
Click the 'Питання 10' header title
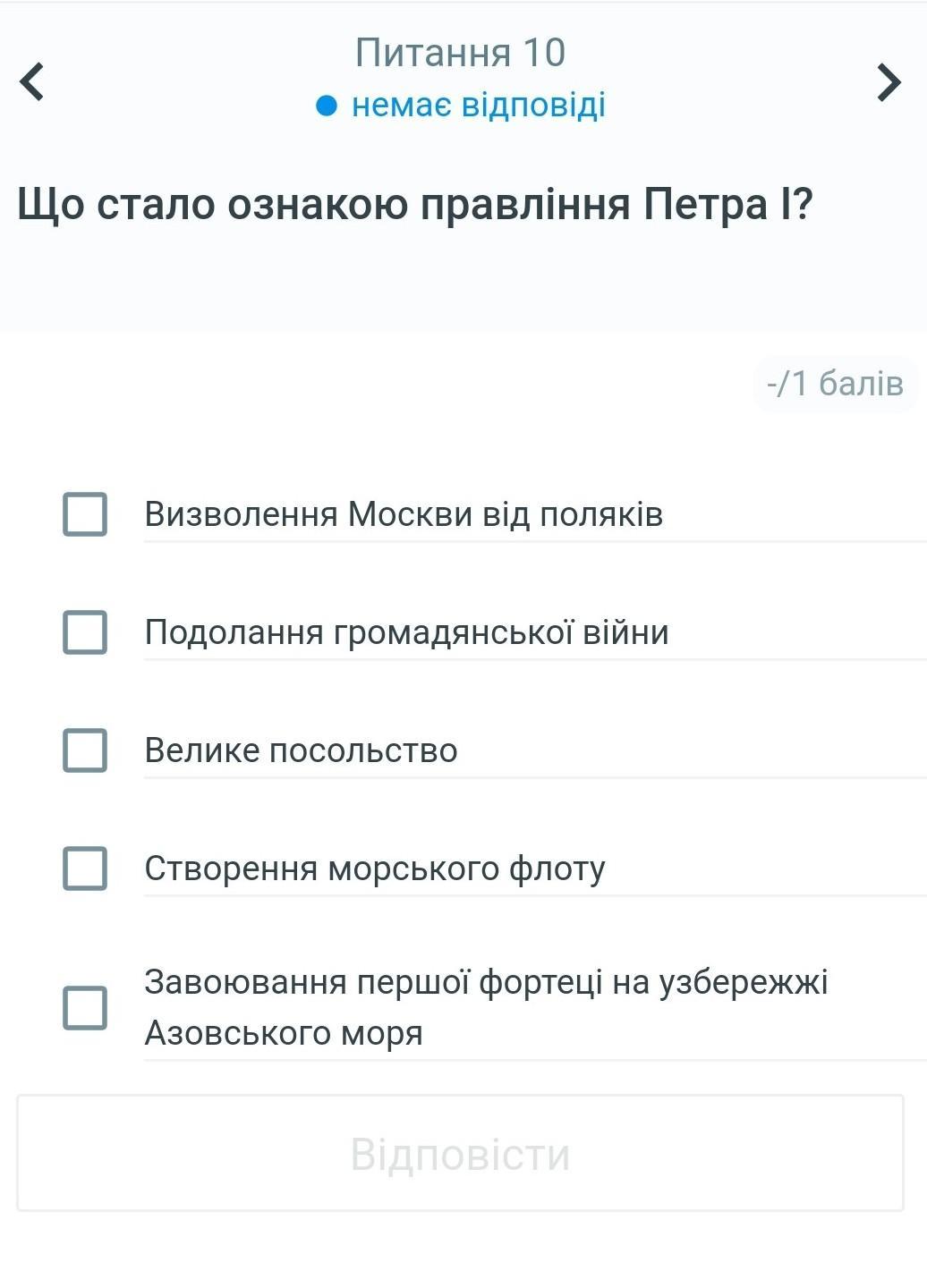(x=461, y=53)
